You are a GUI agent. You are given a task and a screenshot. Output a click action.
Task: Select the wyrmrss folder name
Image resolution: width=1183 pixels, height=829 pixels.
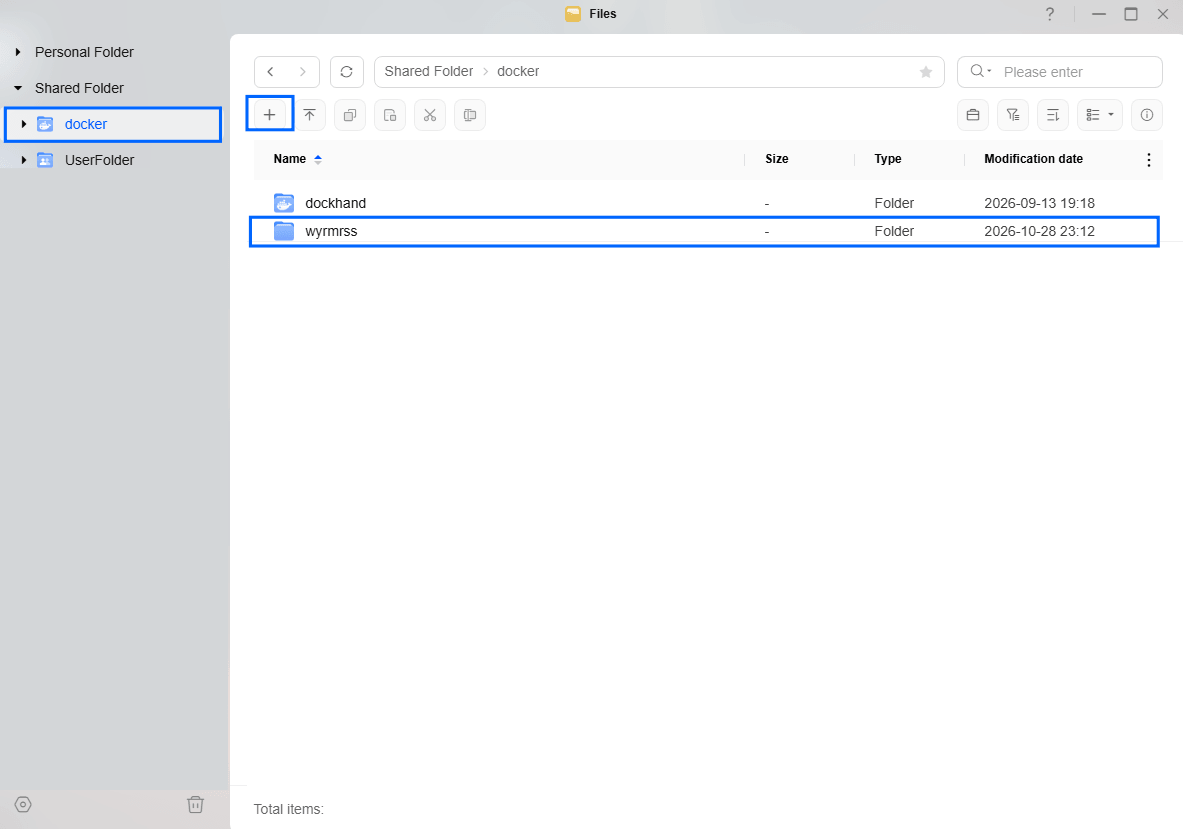(331, 231)
